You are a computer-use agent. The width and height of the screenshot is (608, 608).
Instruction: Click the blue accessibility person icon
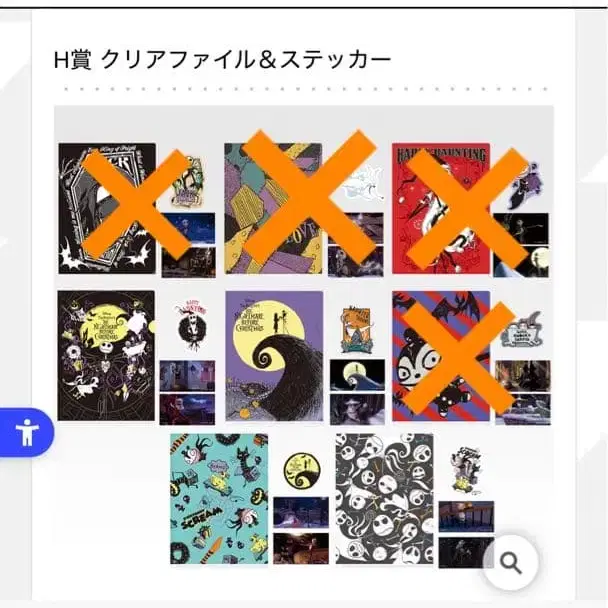coord(27,432)
